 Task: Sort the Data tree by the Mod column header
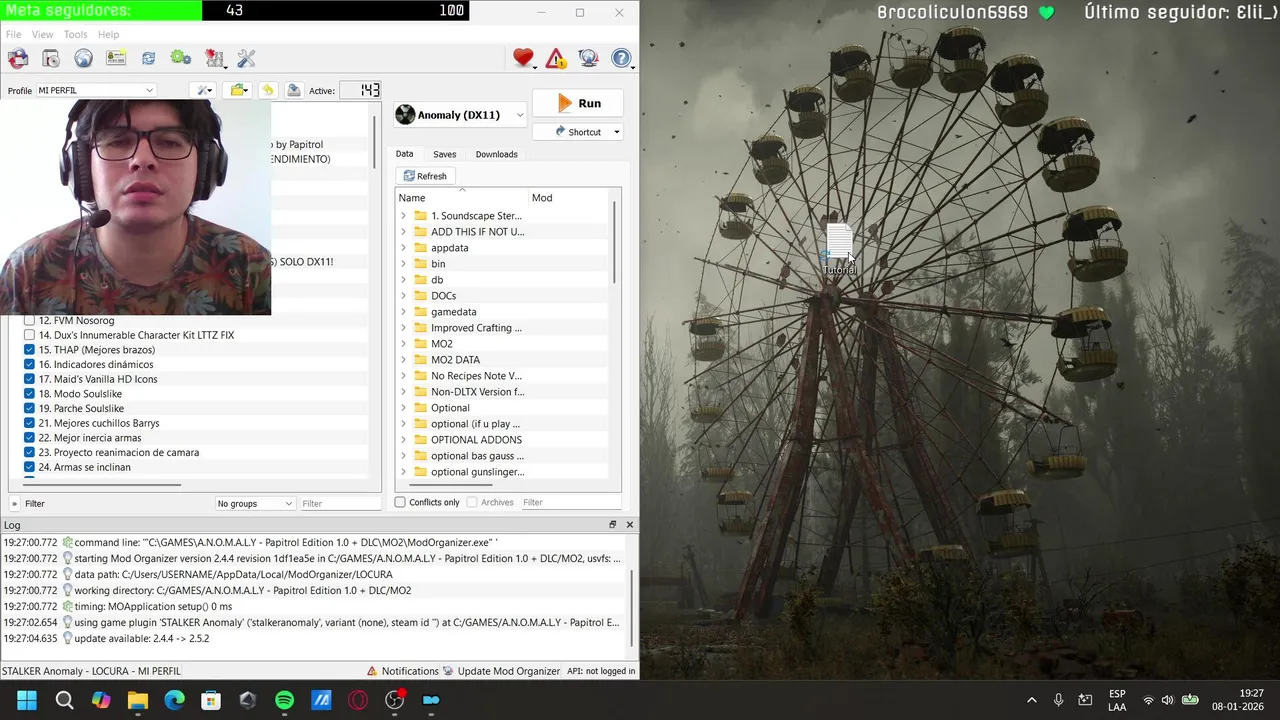point(569,198)
